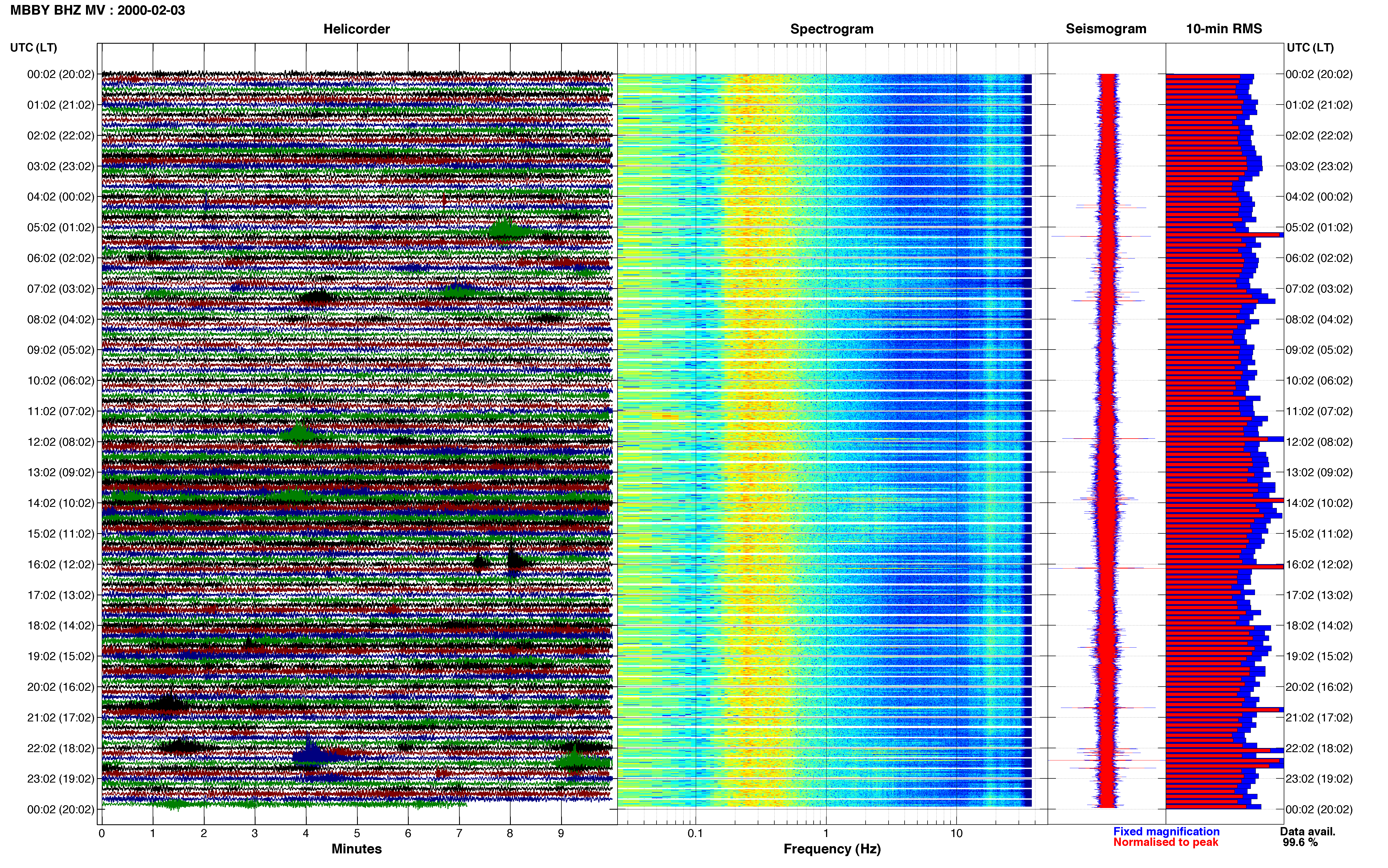1388x868 pixels.
Task: Click the 'Data avail.' label
Action: point(1308,831)
